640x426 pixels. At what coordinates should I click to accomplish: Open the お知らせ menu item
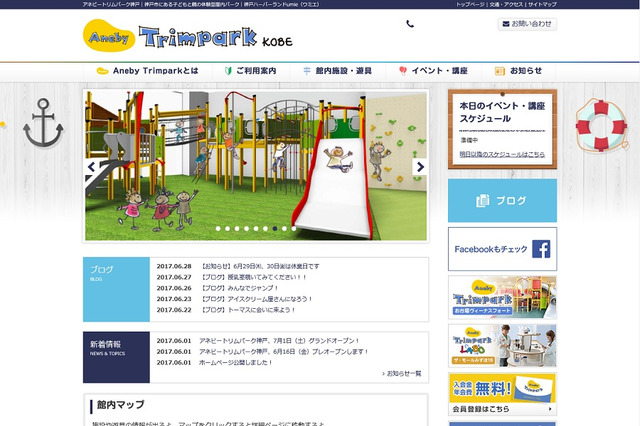(518, 71)
